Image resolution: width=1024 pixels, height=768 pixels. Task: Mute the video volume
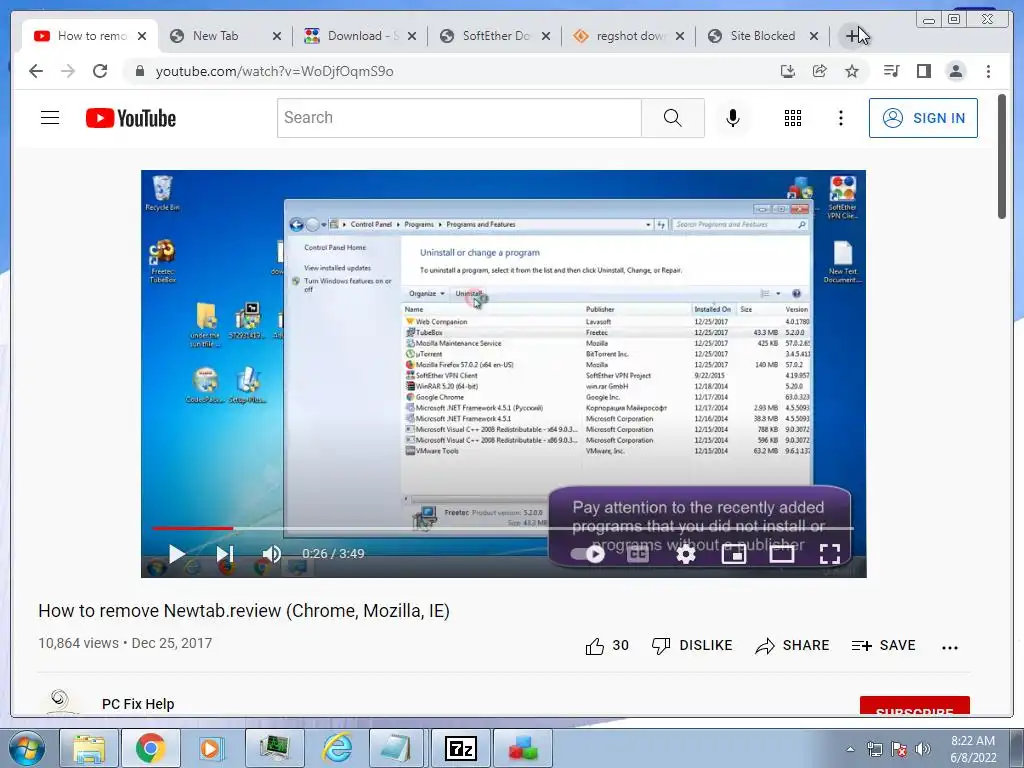point(271,554)
